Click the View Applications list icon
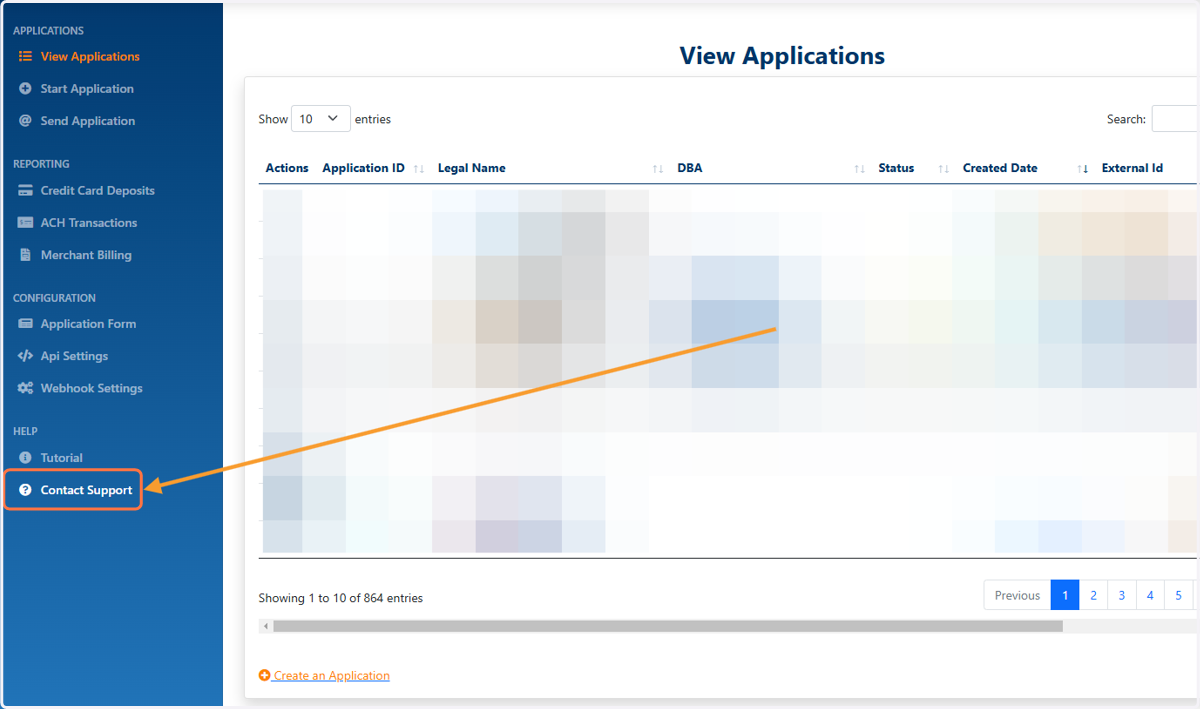Screen dimensions: 1200x709 point(26,57)
